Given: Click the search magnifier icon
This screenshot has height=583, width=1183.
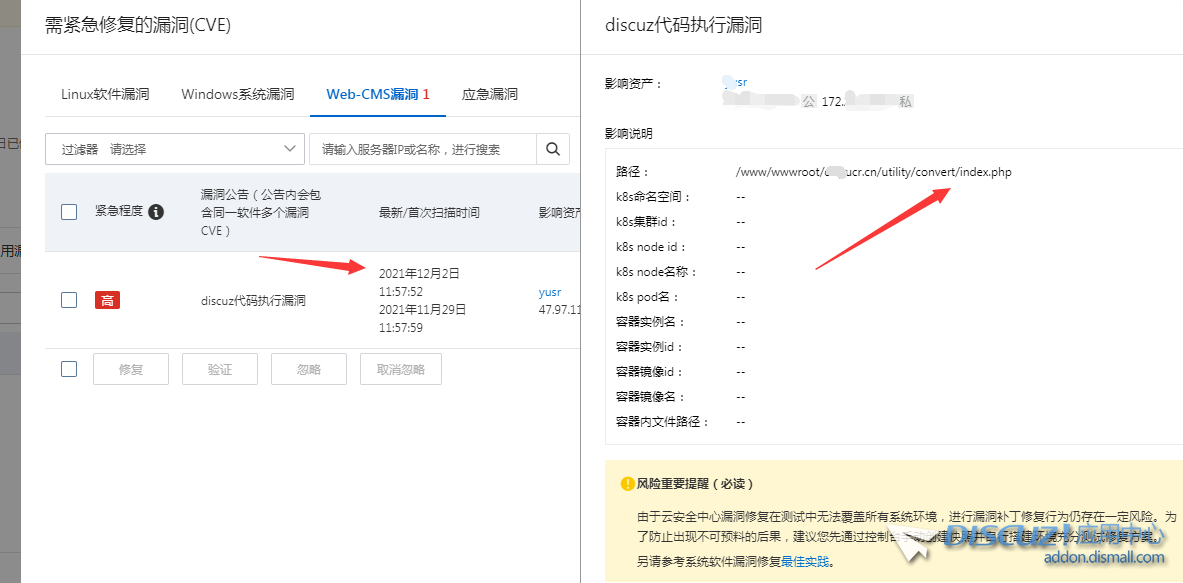Looking at the screenshot, I should point(553,149).
